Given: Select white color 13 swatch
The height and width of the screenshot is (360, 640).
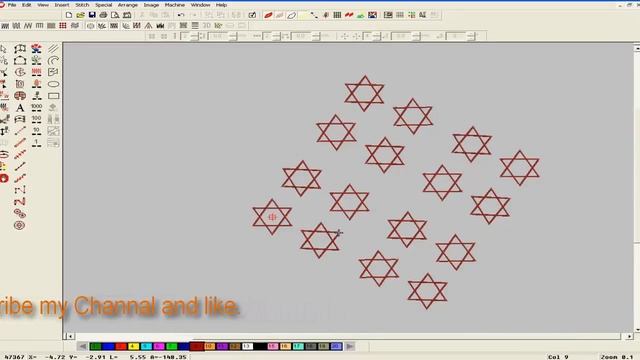Looking at the screenshot, I should 247,346.
